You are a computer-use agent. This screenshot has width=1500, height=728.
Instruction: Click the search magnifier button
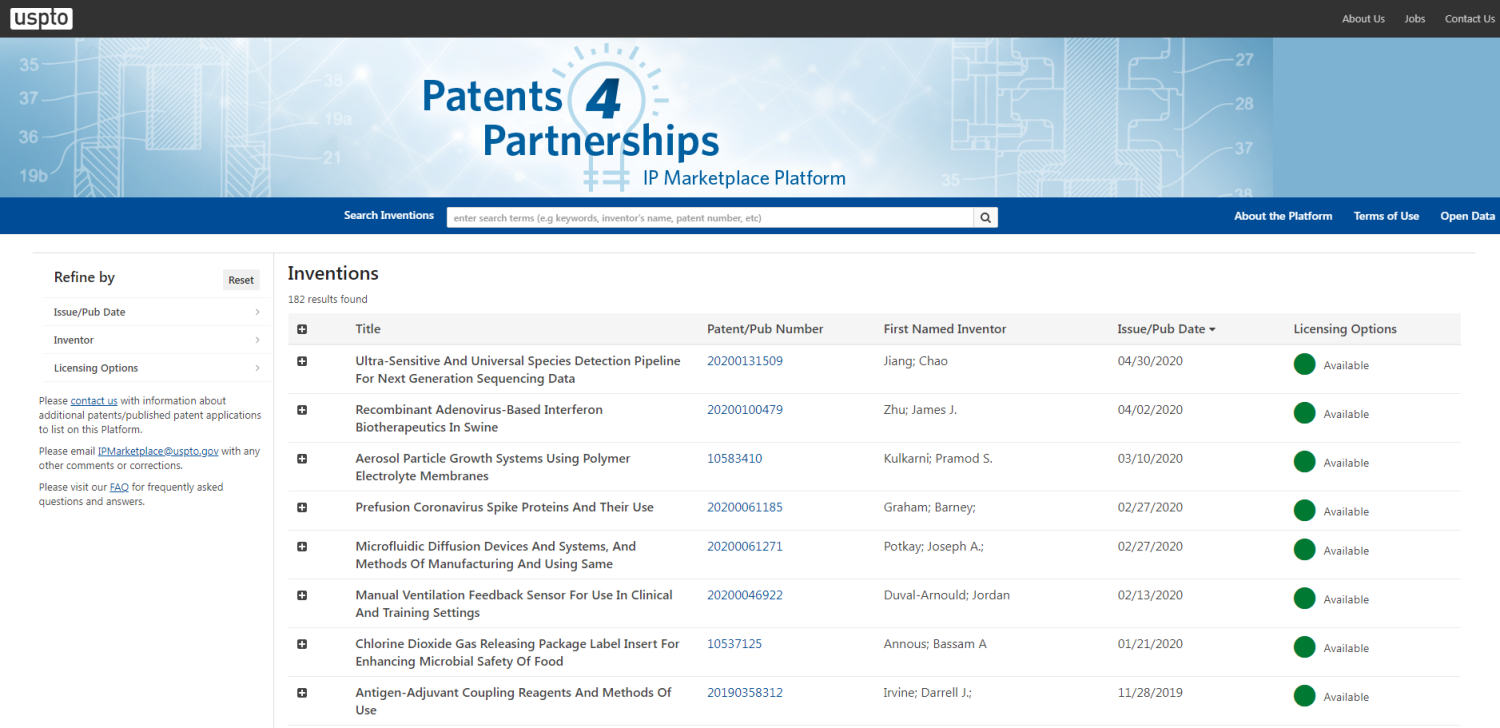tap(985, 217)
